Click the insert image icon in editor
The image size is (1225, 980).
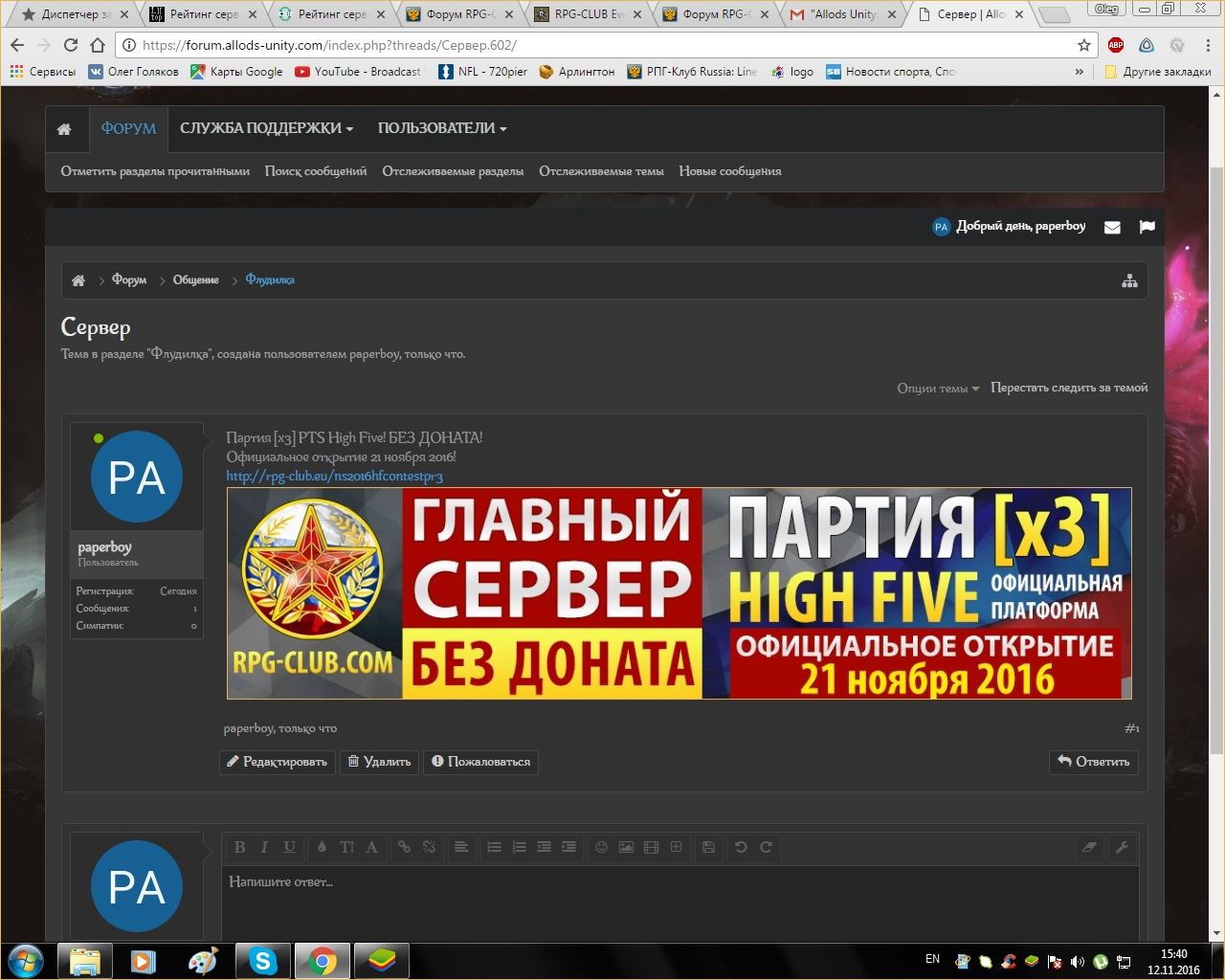coord(626,847)
